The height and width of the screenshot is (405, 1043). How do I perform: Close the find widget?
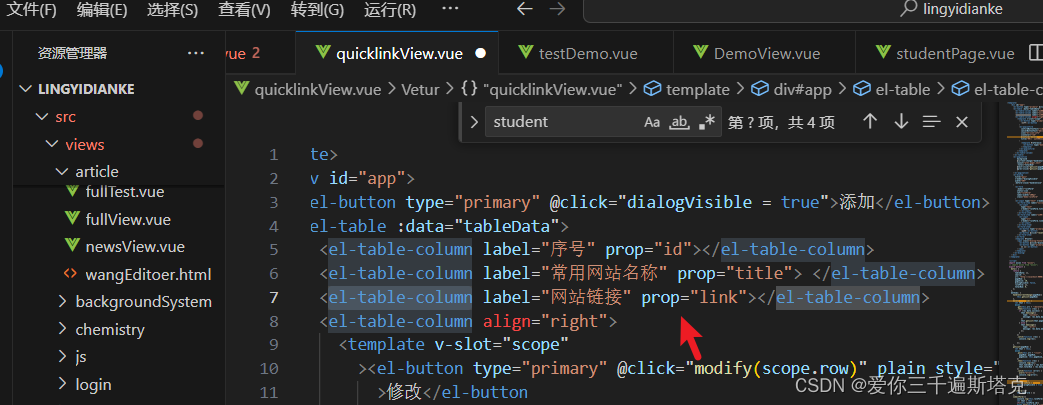[x=962, y=122]
